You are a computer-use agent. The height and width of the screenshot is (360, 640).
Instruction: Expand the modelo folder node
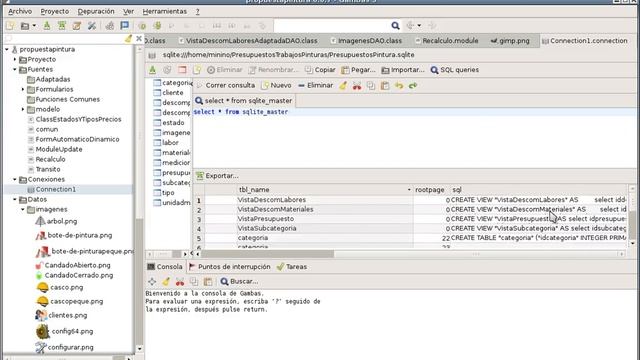pyautogui.click(x=23, y=109)
